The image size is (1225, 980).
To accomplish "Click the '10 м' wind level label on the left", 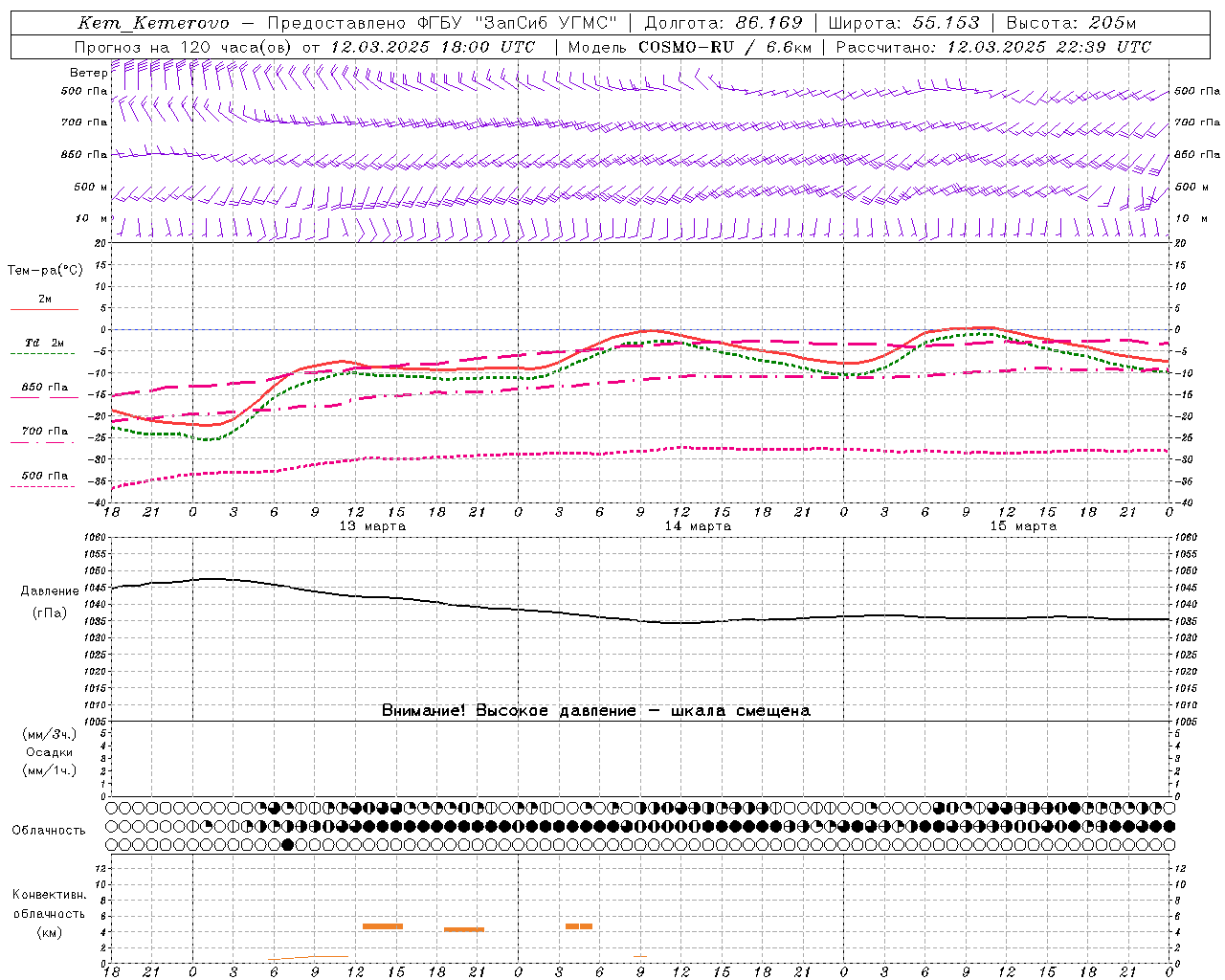I will [x=93, y=218].
